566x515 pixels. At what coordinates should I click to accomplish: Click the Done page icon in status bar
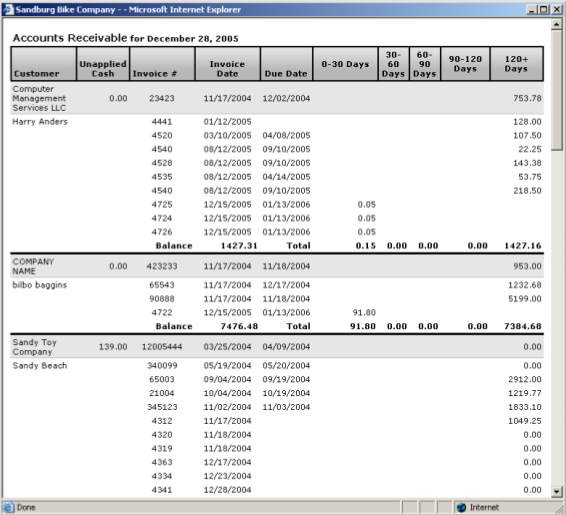9,507
